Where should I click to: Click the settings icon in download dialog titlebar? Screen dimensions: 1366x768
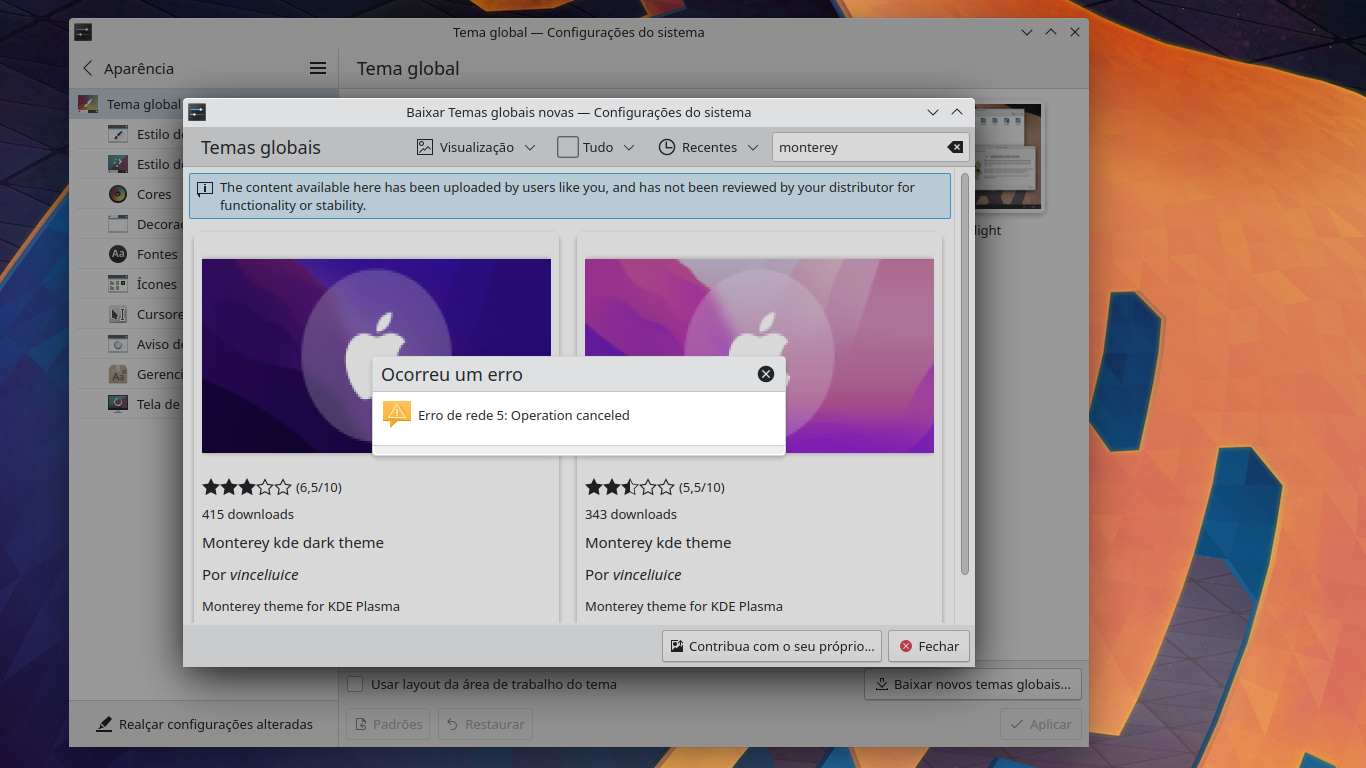[x=197, y=112]
